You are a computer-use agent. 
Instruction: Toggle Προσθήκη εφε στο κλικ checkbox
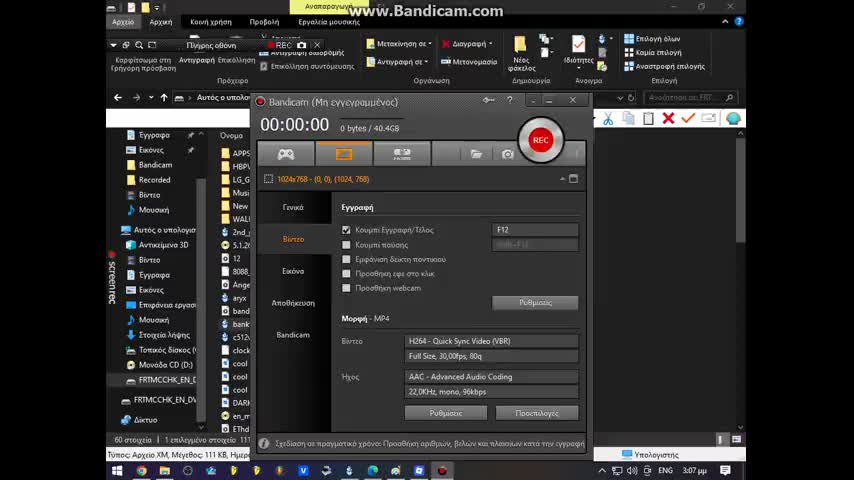coord(346,274)
